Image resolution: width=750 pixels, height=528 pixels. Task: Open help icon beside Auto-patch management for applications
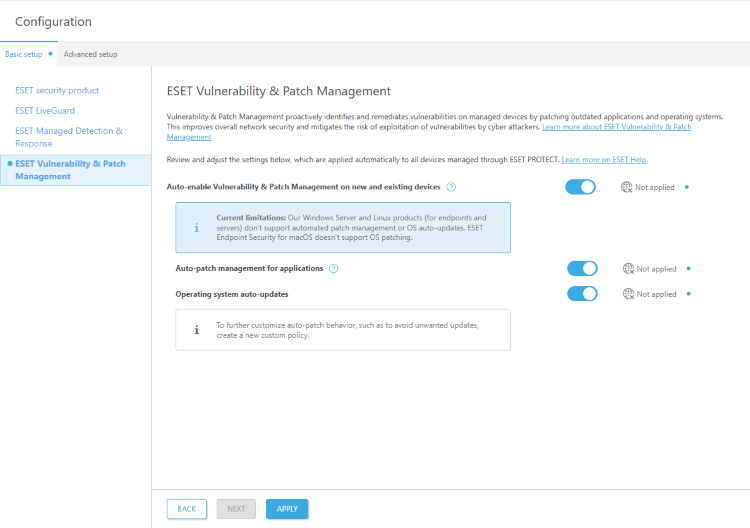coord(333,269)
